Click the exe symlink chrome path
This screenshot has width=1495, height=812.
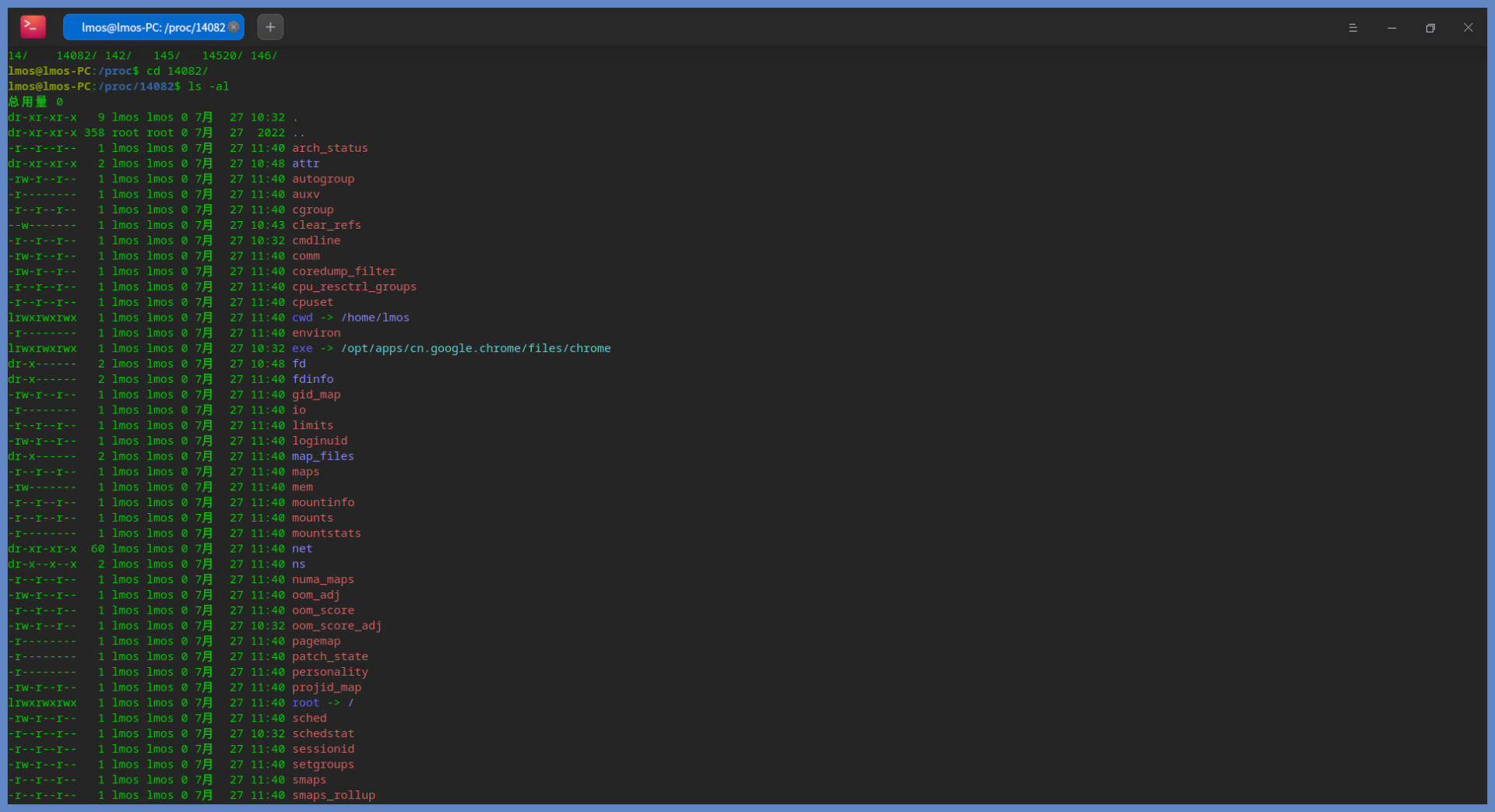(x=476, y=348)
